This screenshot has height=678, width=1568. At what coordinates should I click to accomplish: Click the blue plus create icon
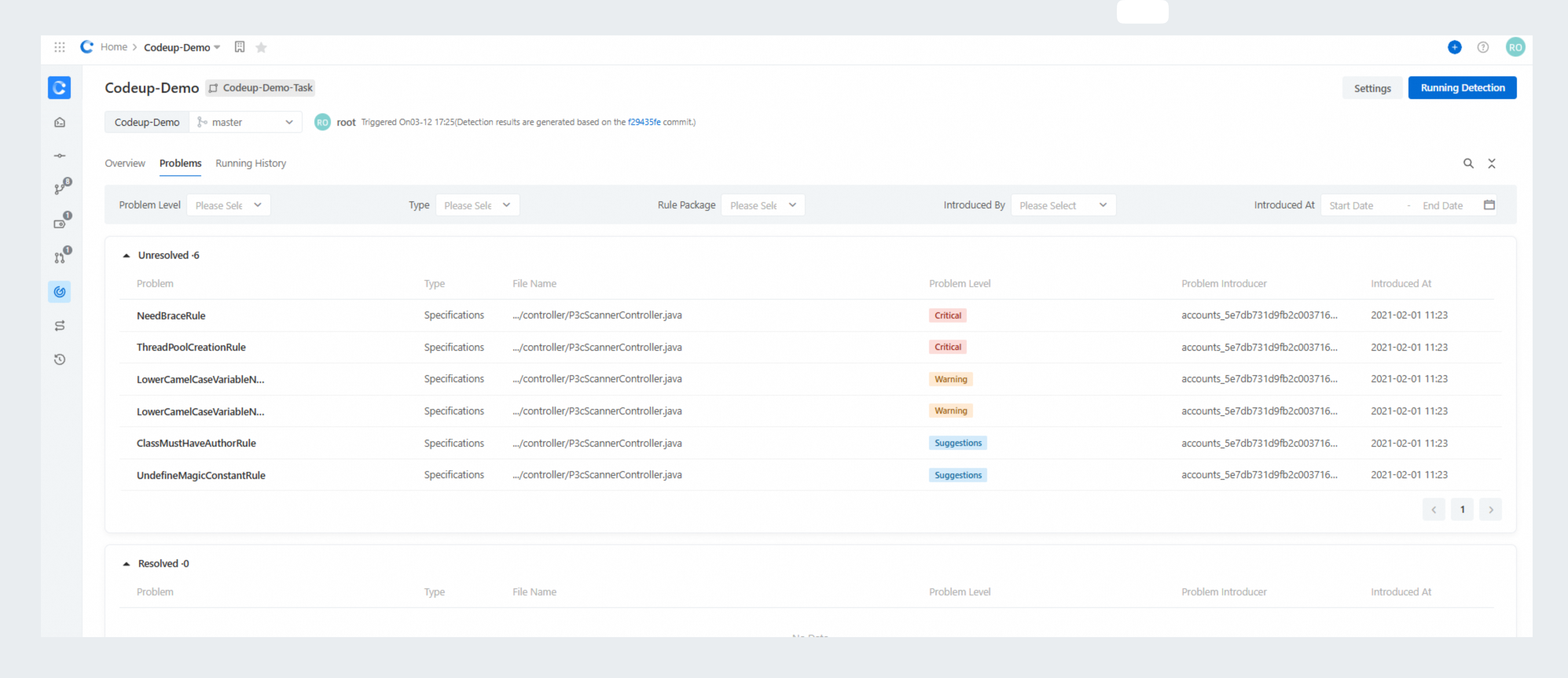(1454, 47)
